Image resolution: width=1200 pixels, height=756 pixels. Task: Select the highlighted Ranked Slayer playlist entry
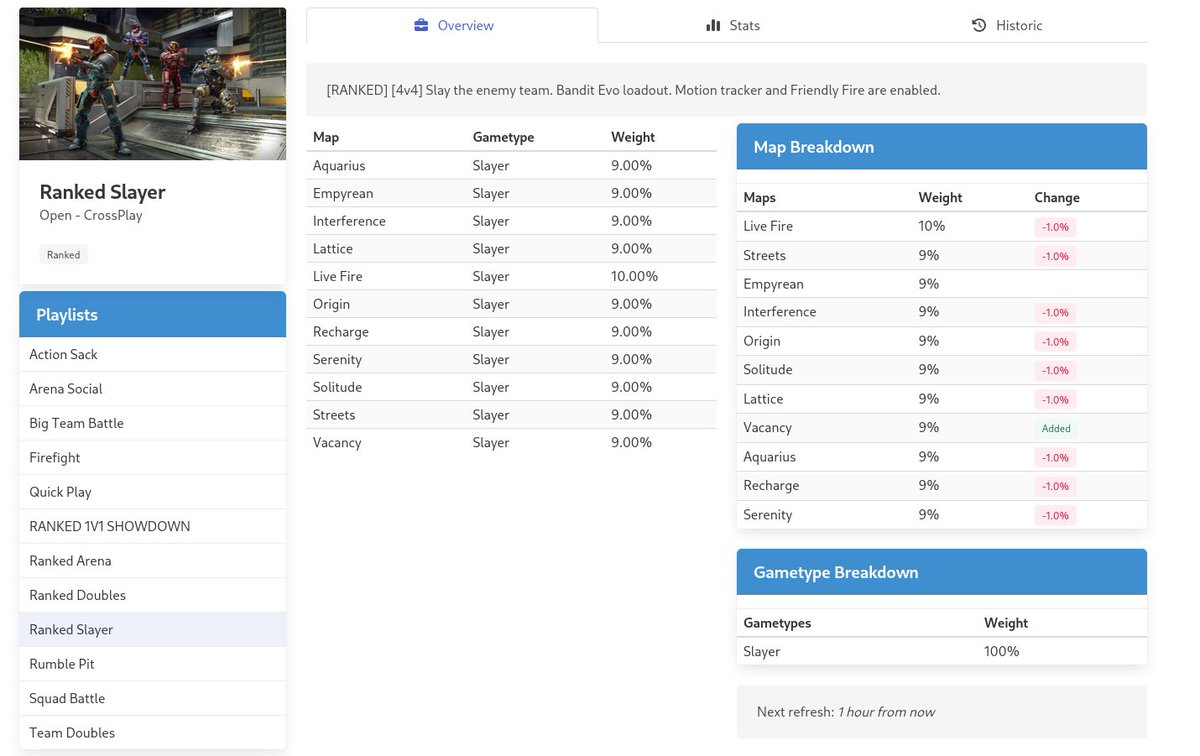click(x=152, y=629)
